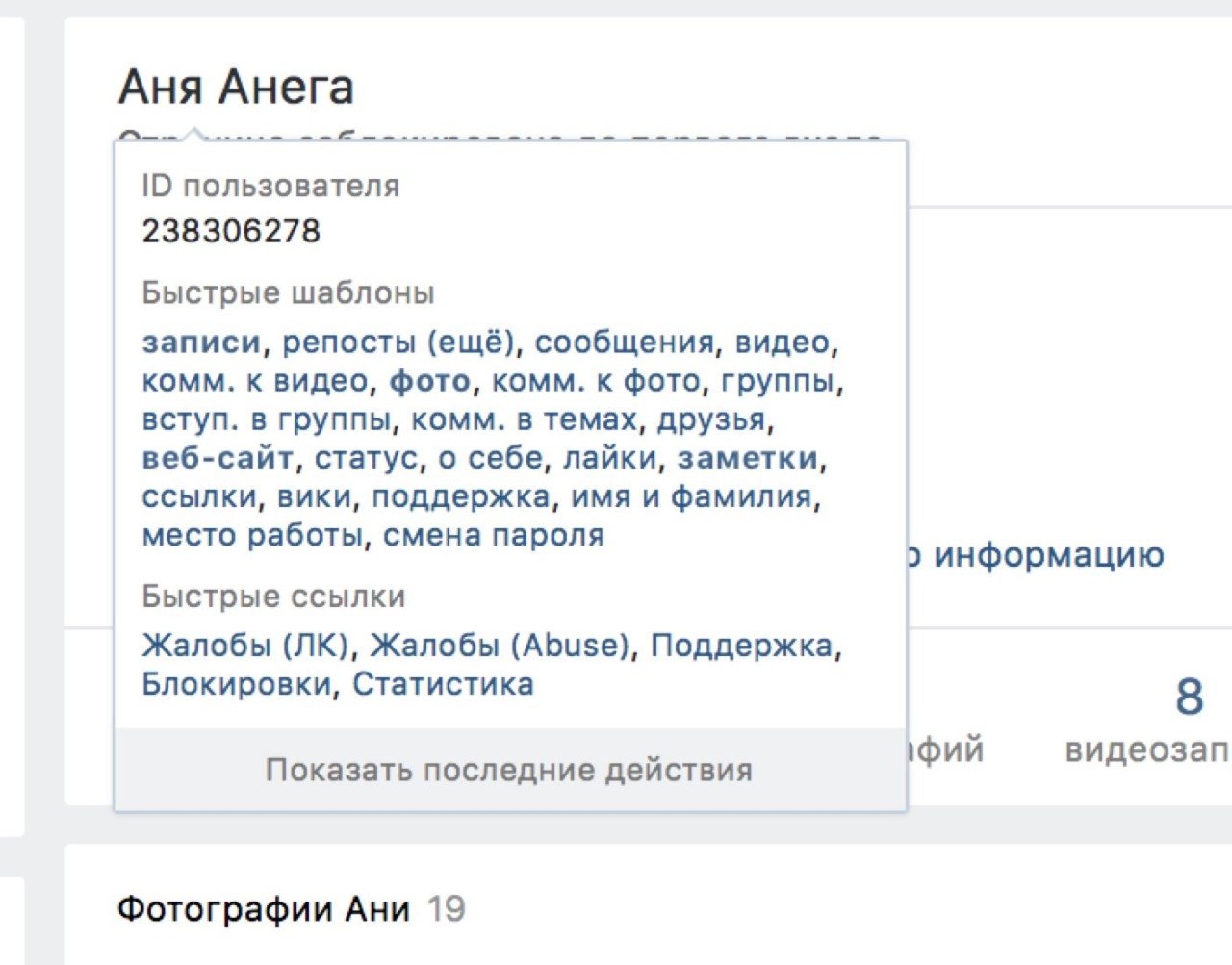Go to Жалобы (Abuse) quick link
The image size is (1232, 965).
pos(500,645)
